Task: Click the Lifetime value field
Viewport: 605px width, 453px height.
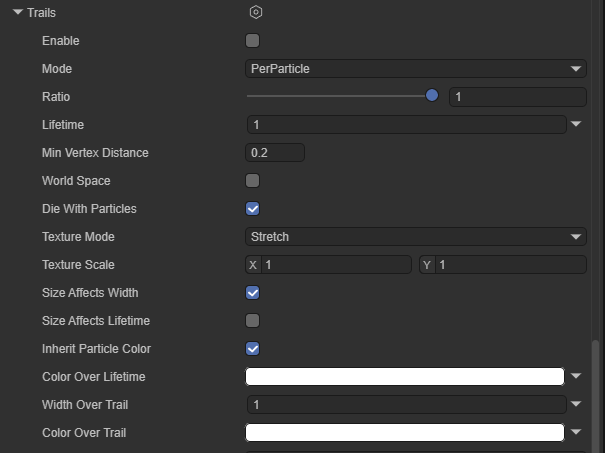Action: [406, 125]
